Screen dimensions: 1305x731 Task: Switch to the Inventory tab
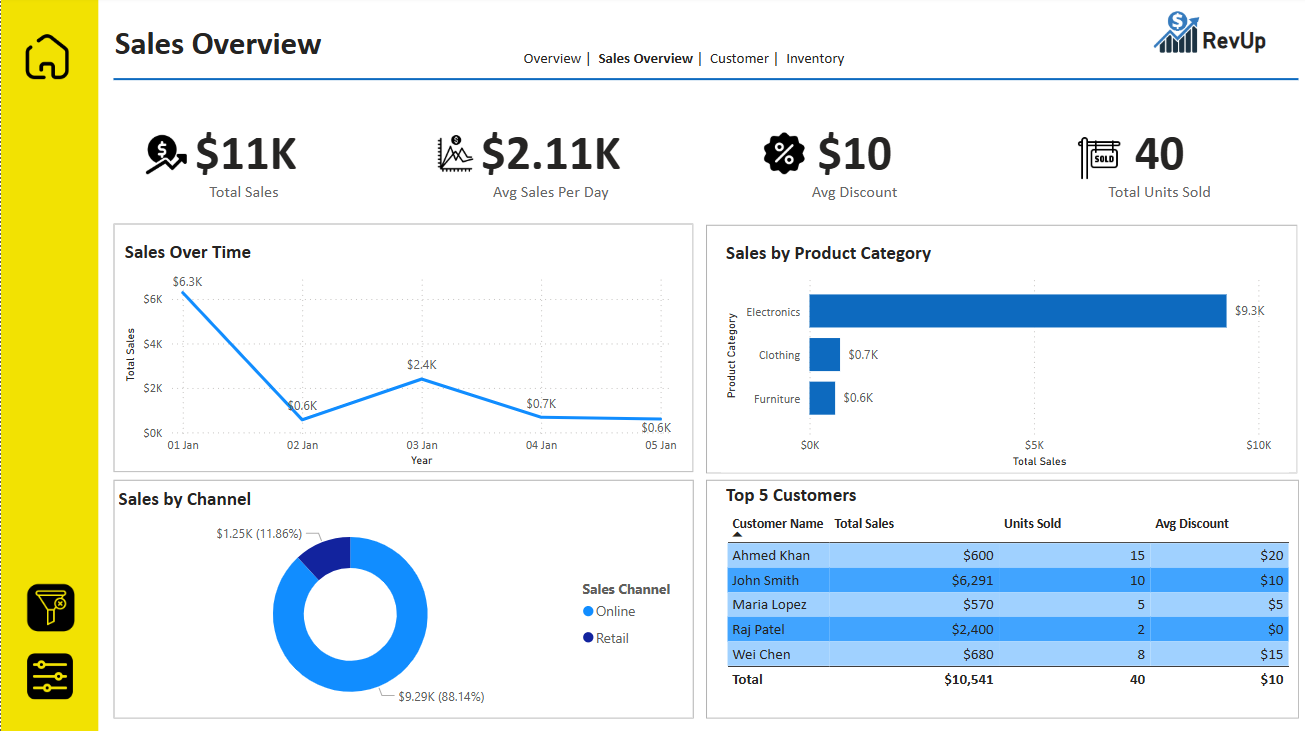pos(814,58)
